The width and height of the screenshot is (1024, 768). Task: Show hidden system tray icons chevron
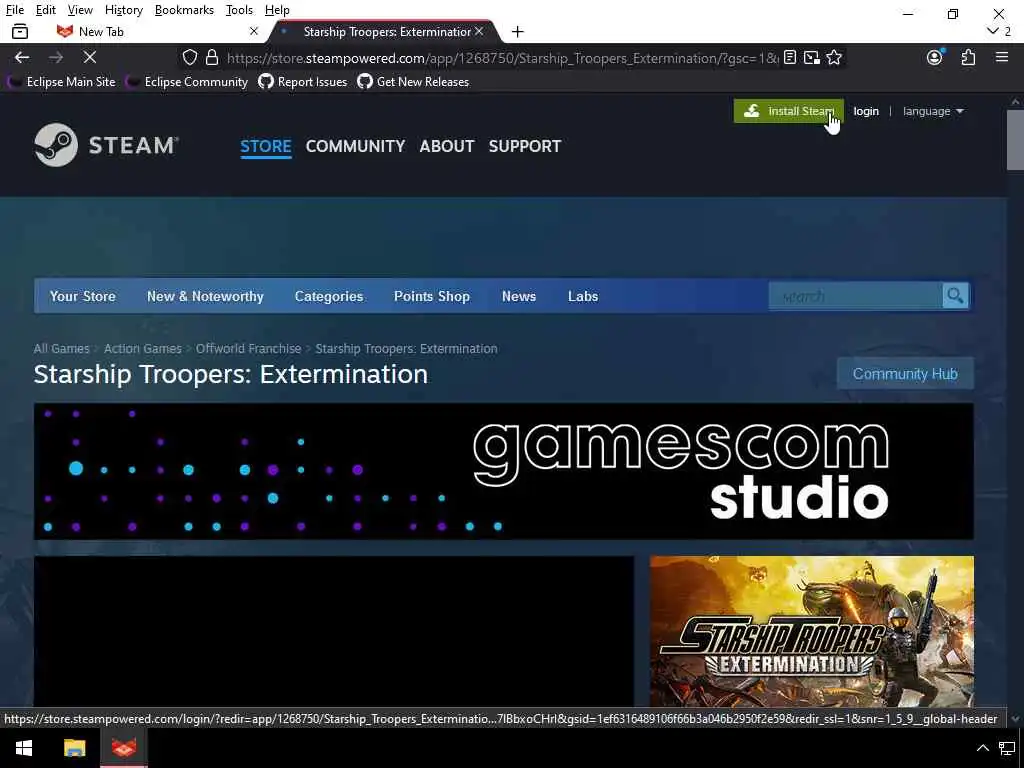[x=982, y=748]
